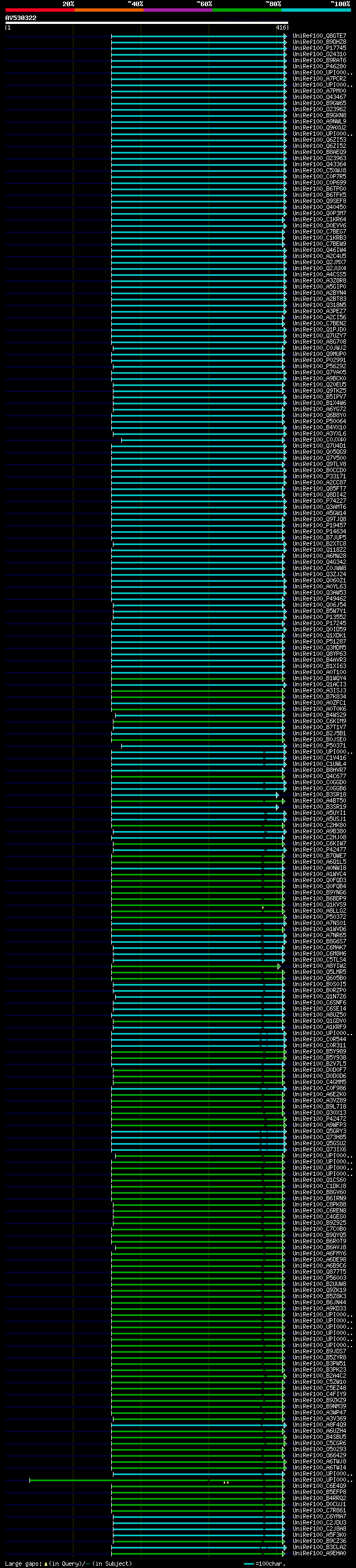
Task: Follow the UniRef100_B9GW65 link
Action: click(x=319, y=103)
